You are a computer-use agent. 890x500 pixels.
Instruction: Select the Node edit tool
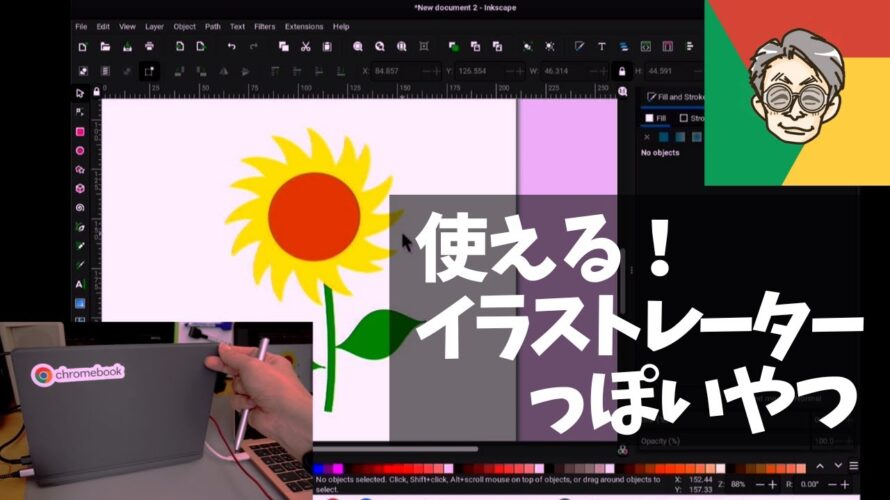click(x=79, y=112)
